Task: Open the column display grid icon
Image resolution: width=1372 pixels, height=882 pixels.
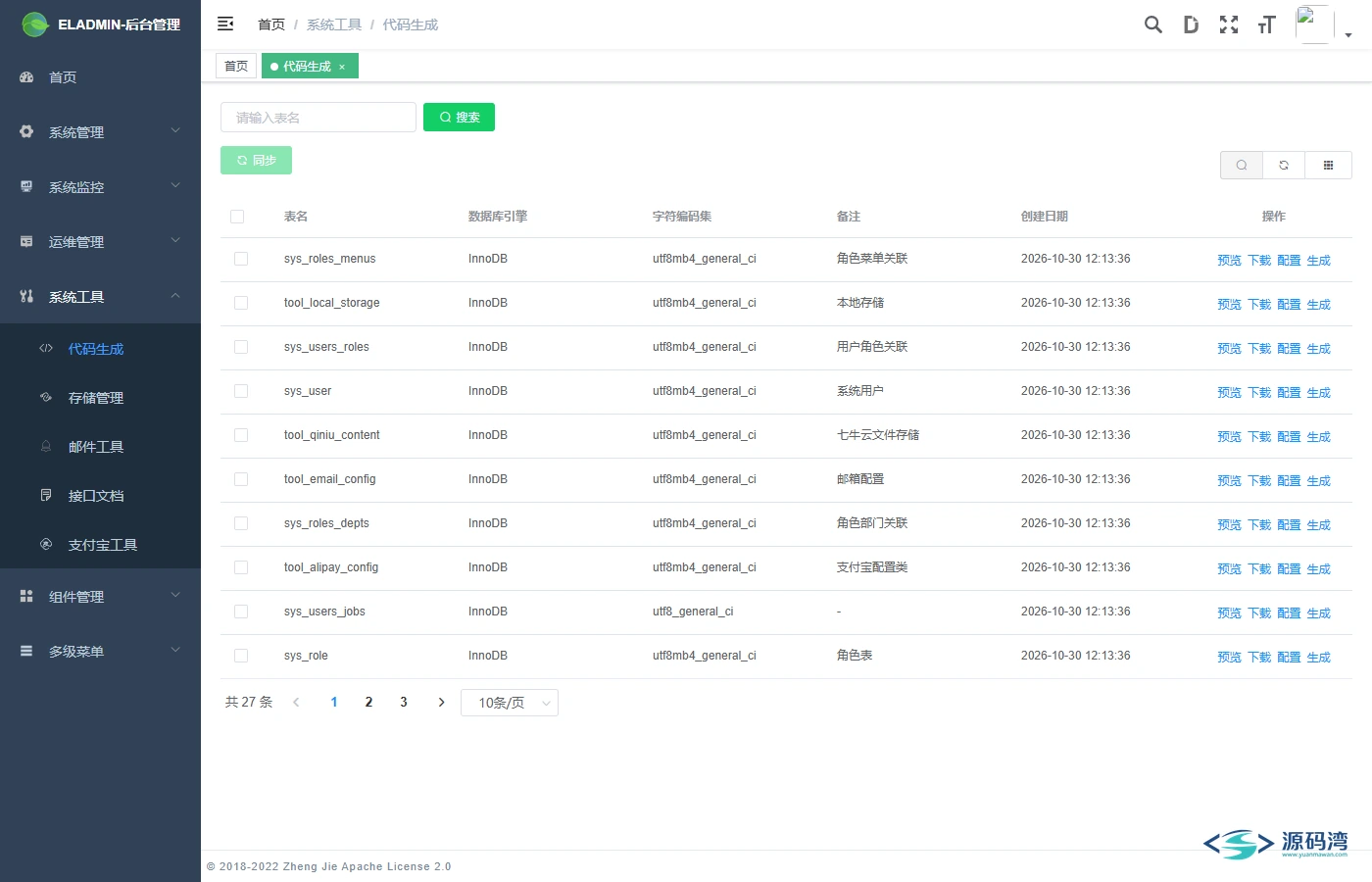Action: click(x=1328, y=165)
